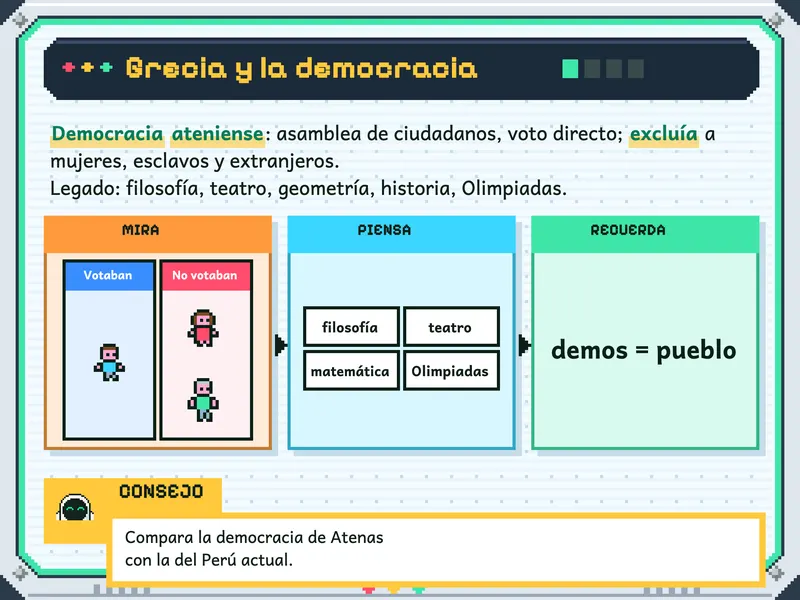
Task: Select the first green progress square
Action: (570, 69)
